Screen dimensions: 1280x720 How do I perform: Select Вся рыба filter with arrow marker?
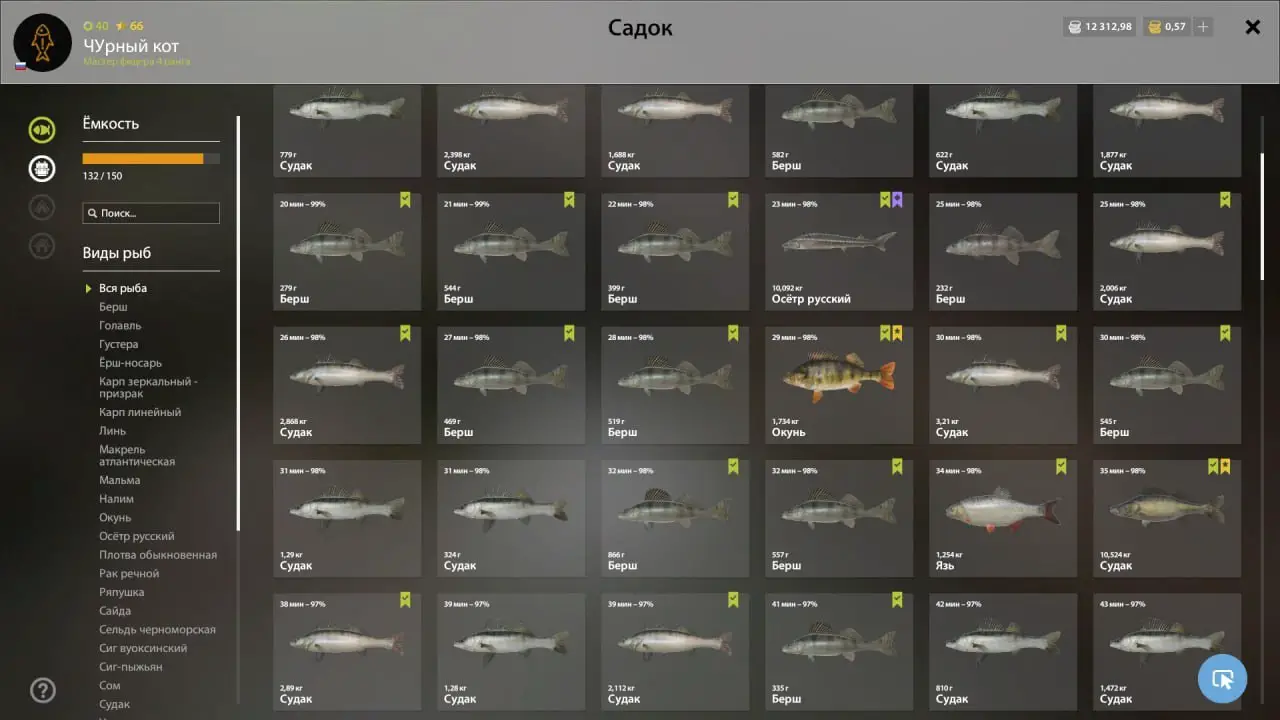[x=122, y=288]
